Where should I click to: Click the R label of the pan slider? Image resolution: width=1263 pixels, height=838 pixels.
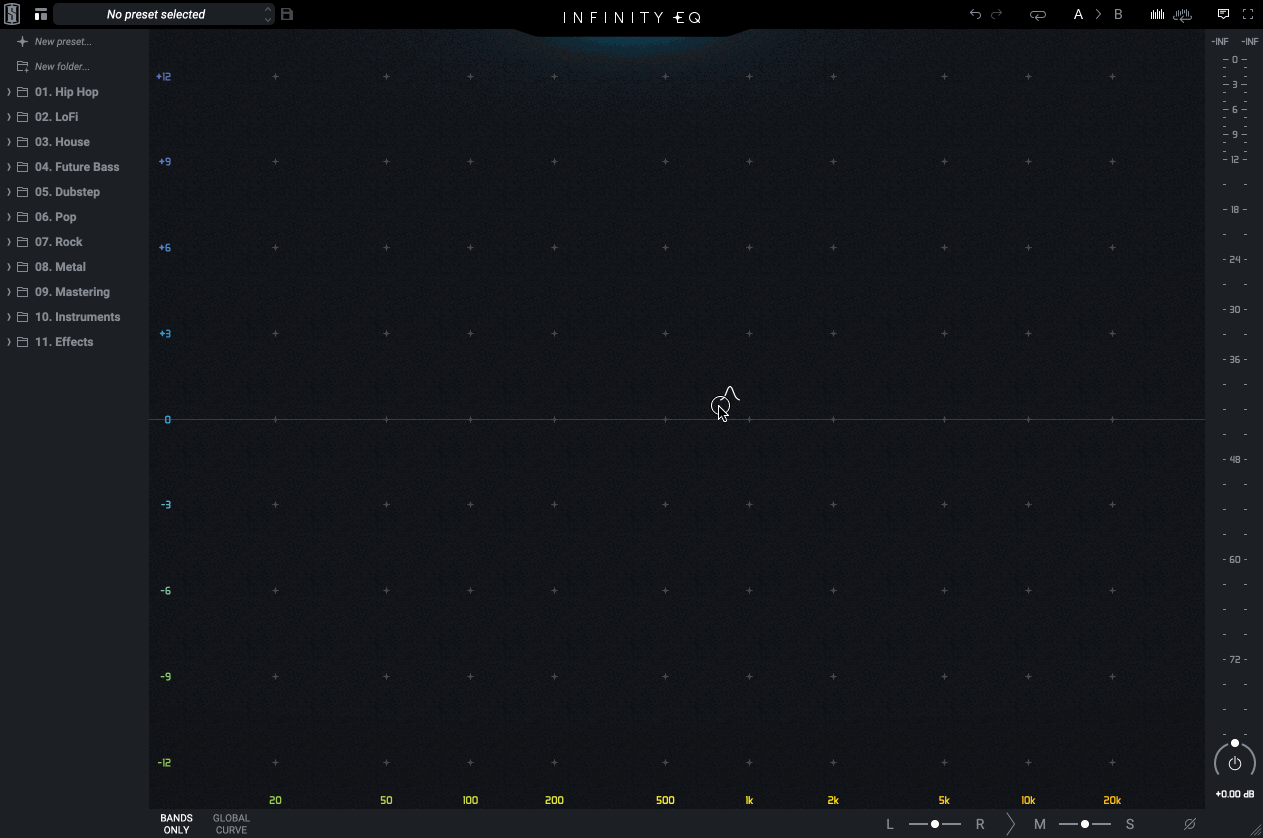(x=980, y=824)
